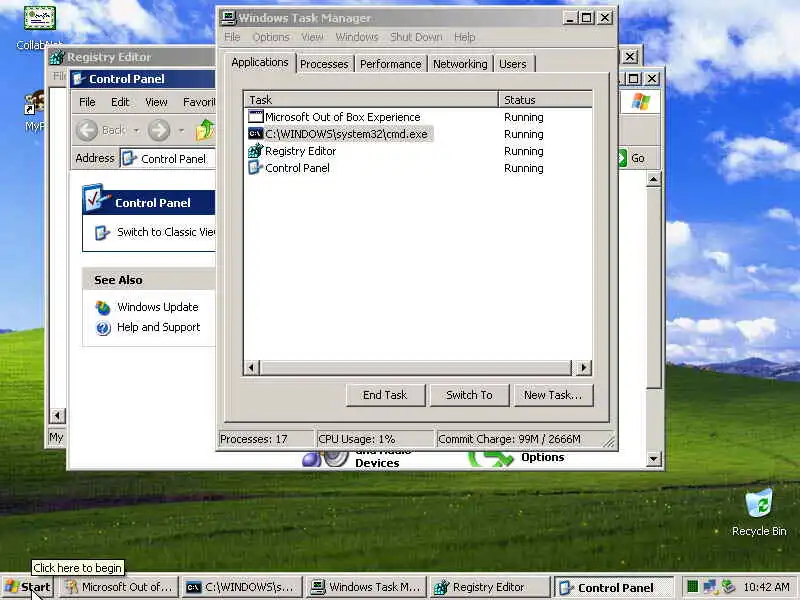
Task: Open the Shut Down menu in Task Manager
Action: click(x=416, y=37)
